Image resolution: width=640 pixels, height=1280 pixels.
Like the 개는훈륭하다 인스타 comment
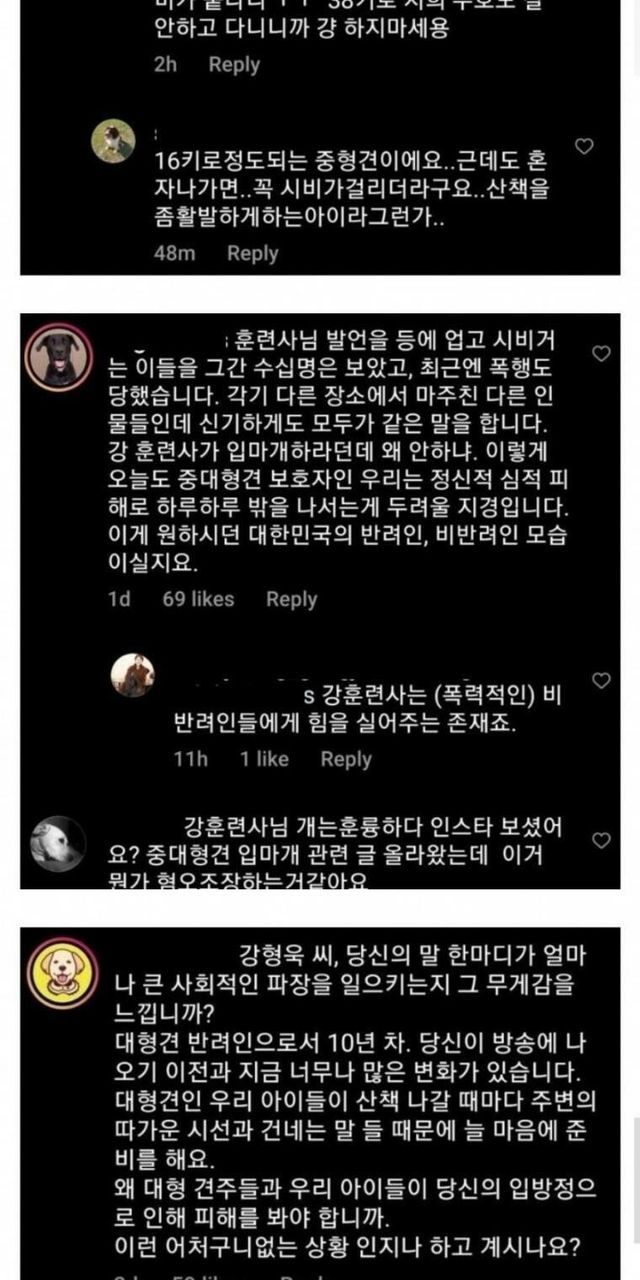click(601, 840)
